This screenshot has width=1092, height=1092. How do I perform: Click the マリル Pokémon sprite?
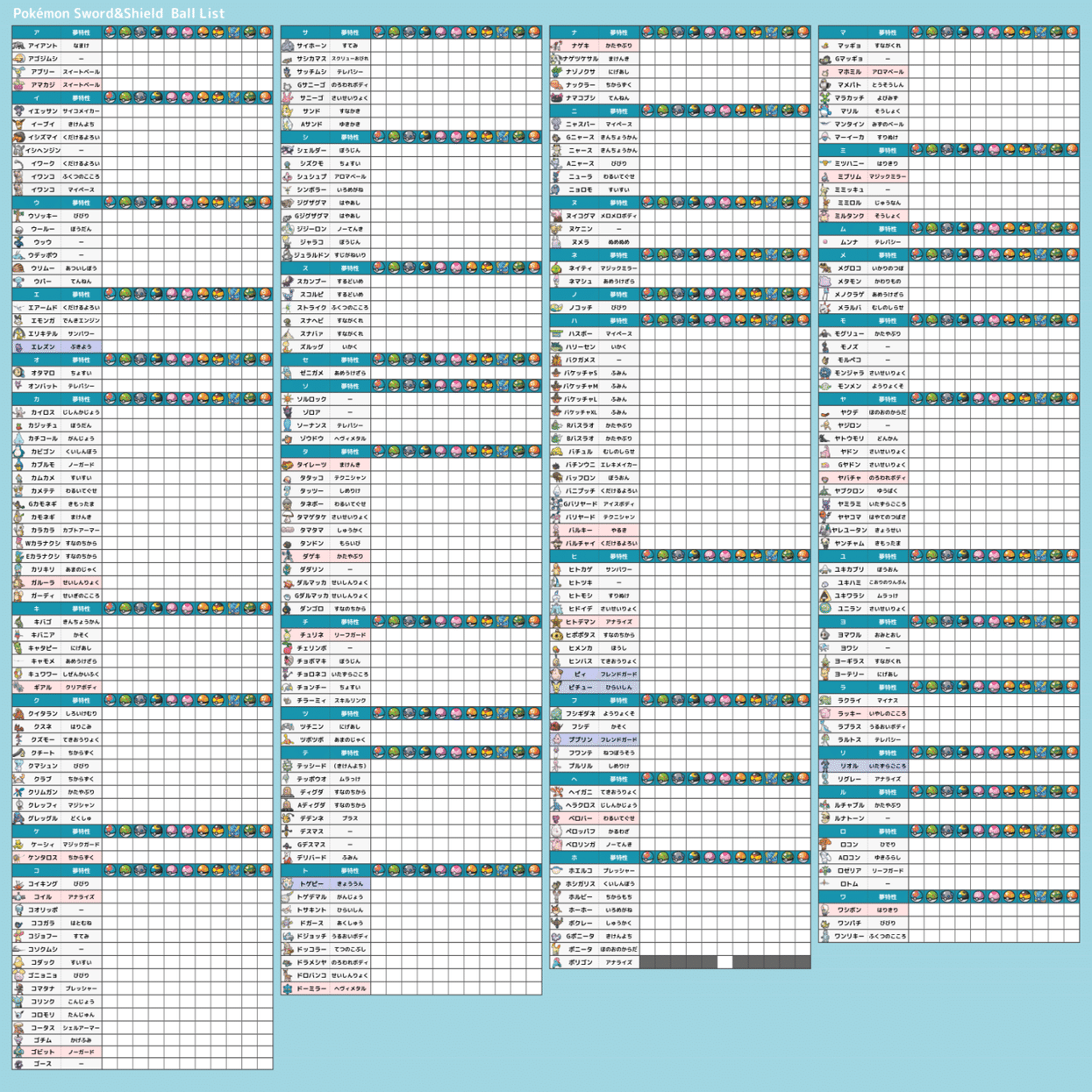[825, 111]
